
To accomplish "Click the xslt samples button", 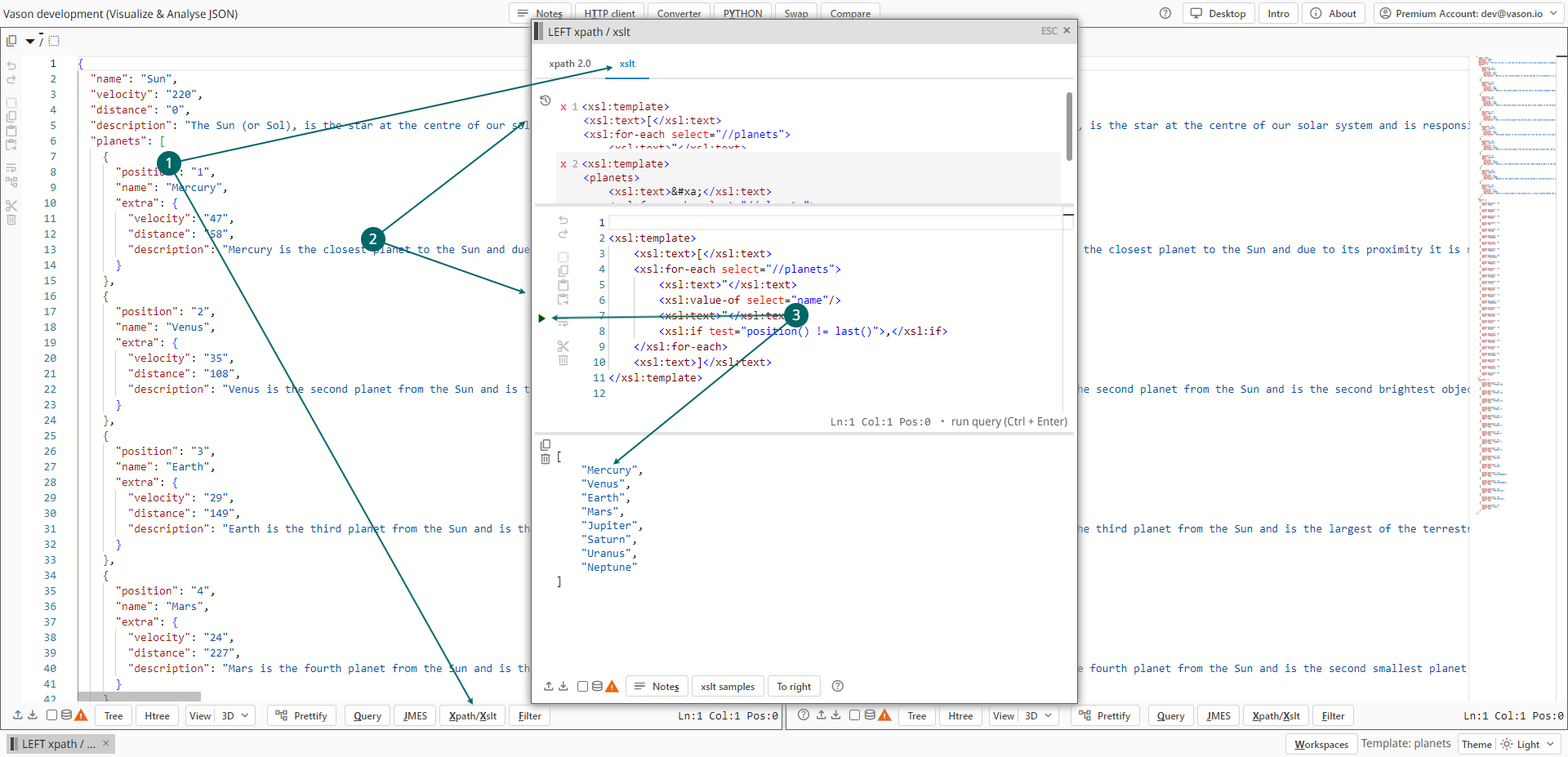I will click(727, 687).
